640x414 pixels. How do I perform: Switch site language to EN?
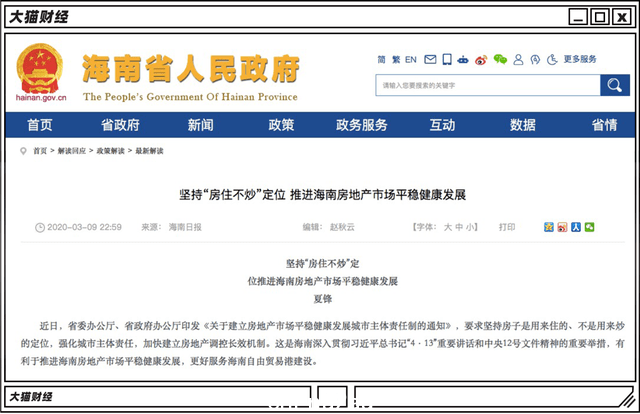pos(411,60)
